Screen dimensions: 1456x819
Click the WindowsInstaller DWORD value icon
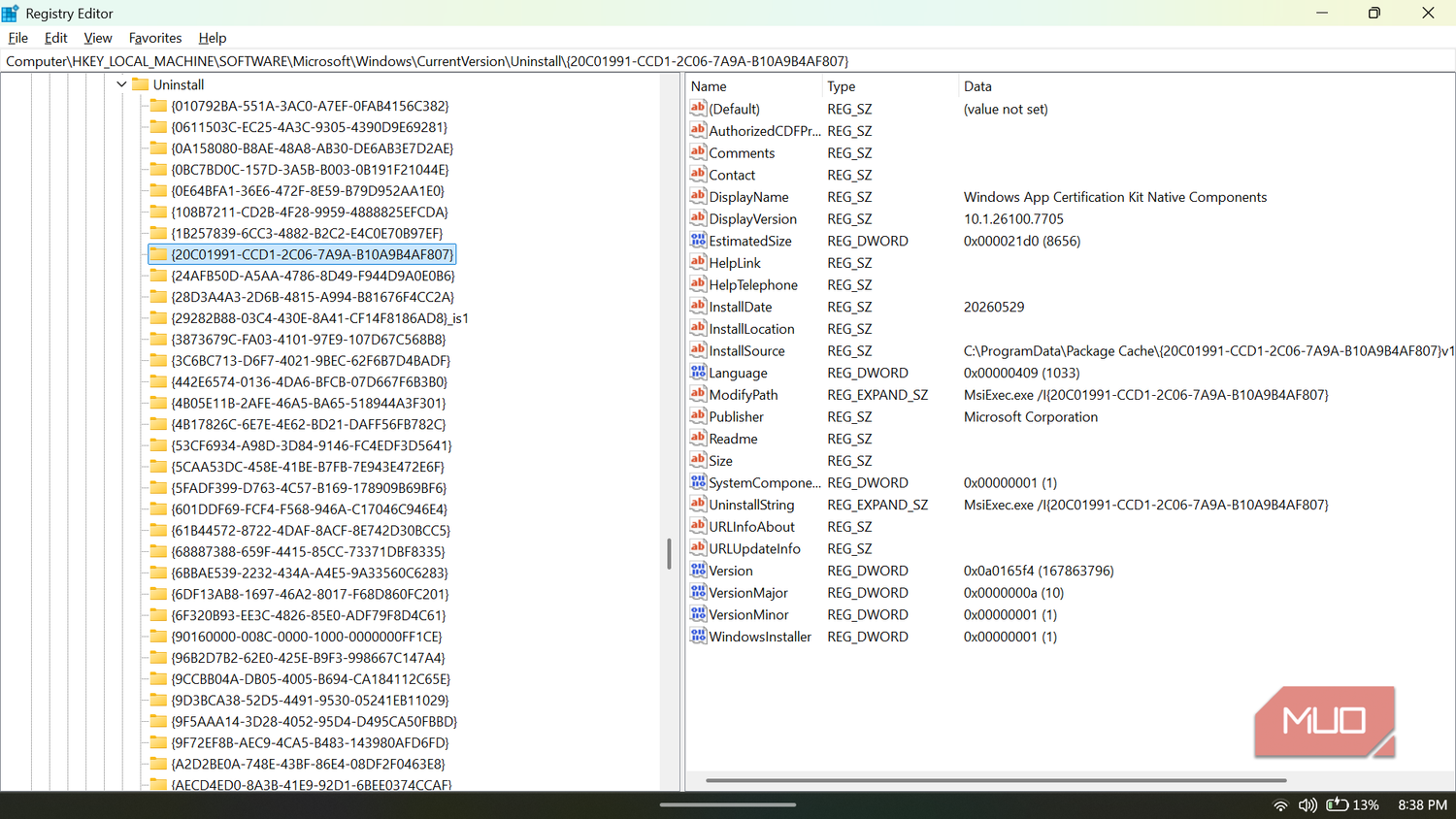click(698, 636)
